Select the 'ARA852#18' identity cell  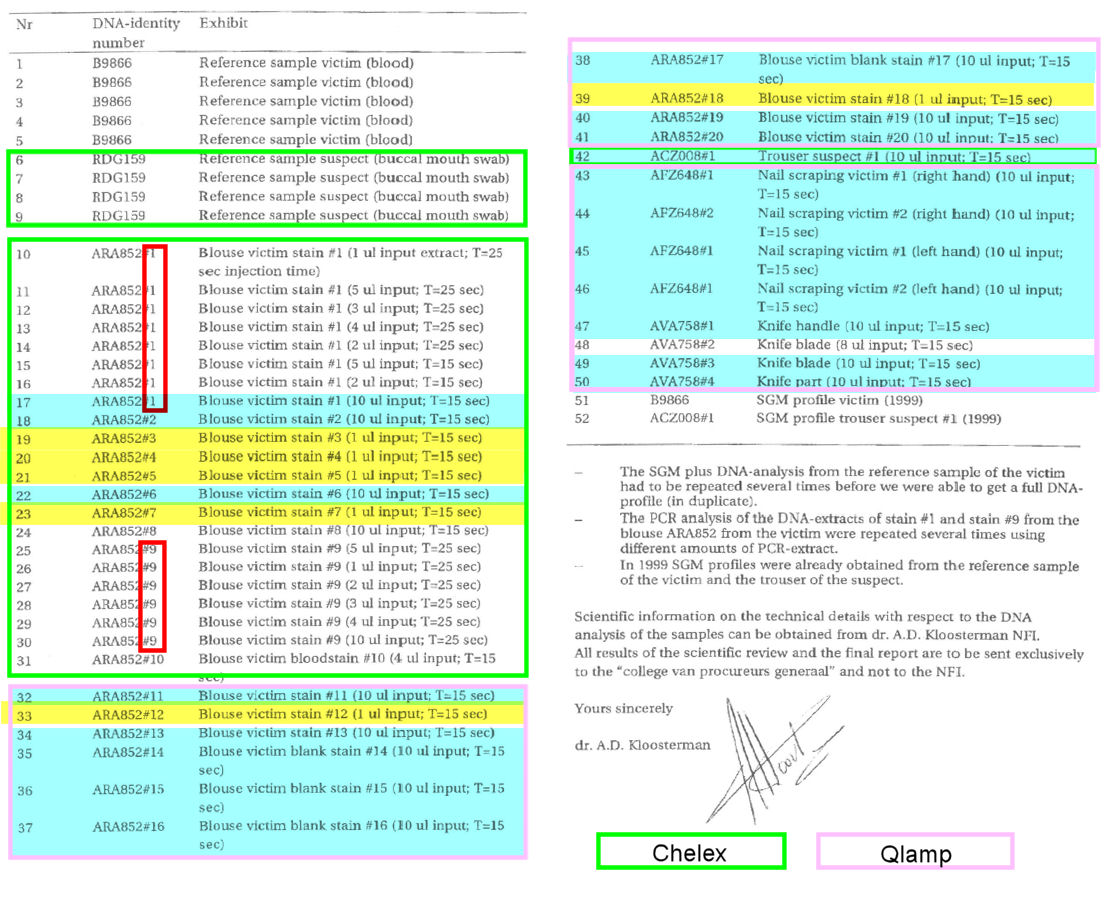tap(687, 98)
